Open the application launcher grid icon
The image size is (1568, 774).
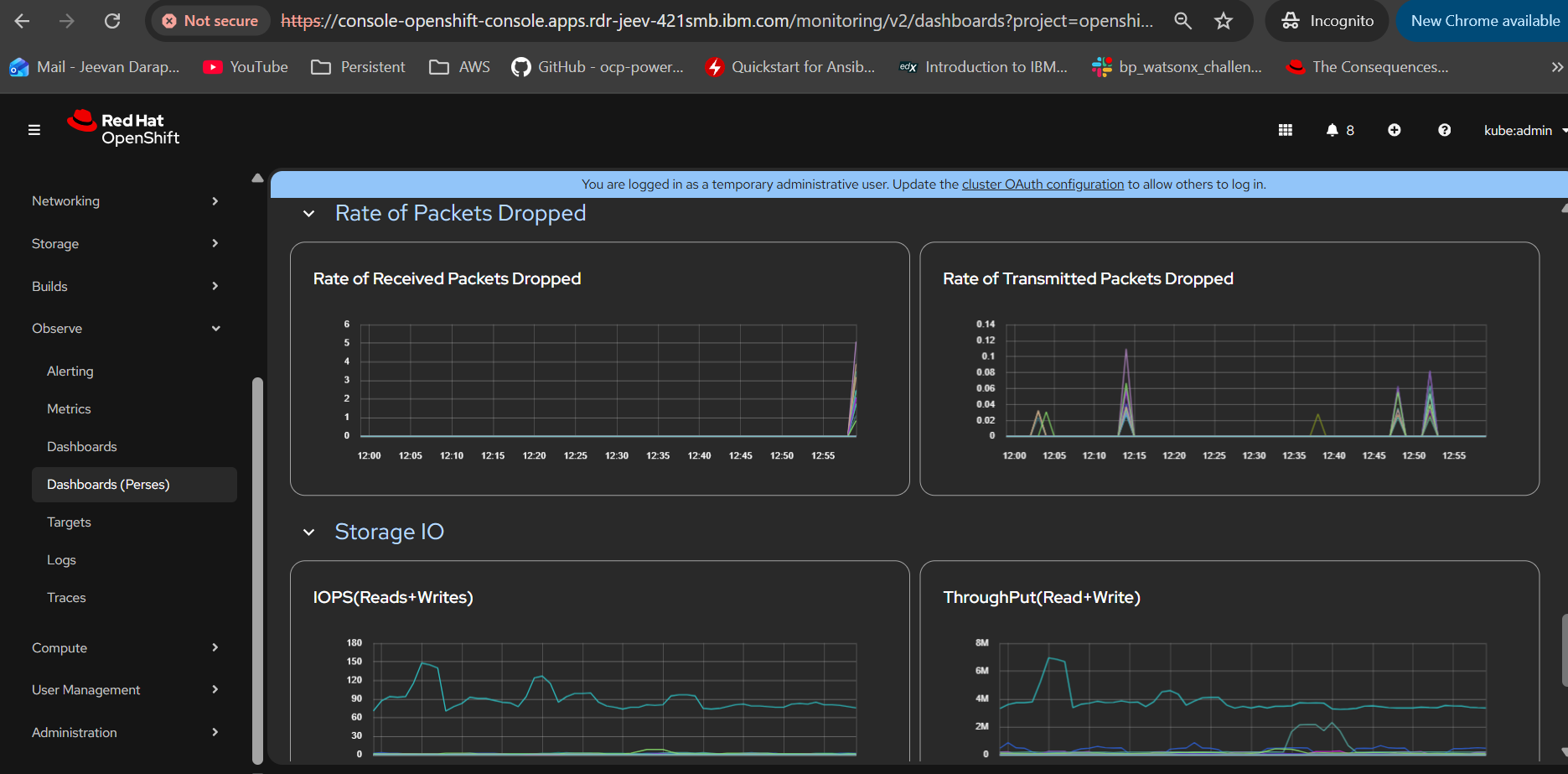[x=1285, y=130]
